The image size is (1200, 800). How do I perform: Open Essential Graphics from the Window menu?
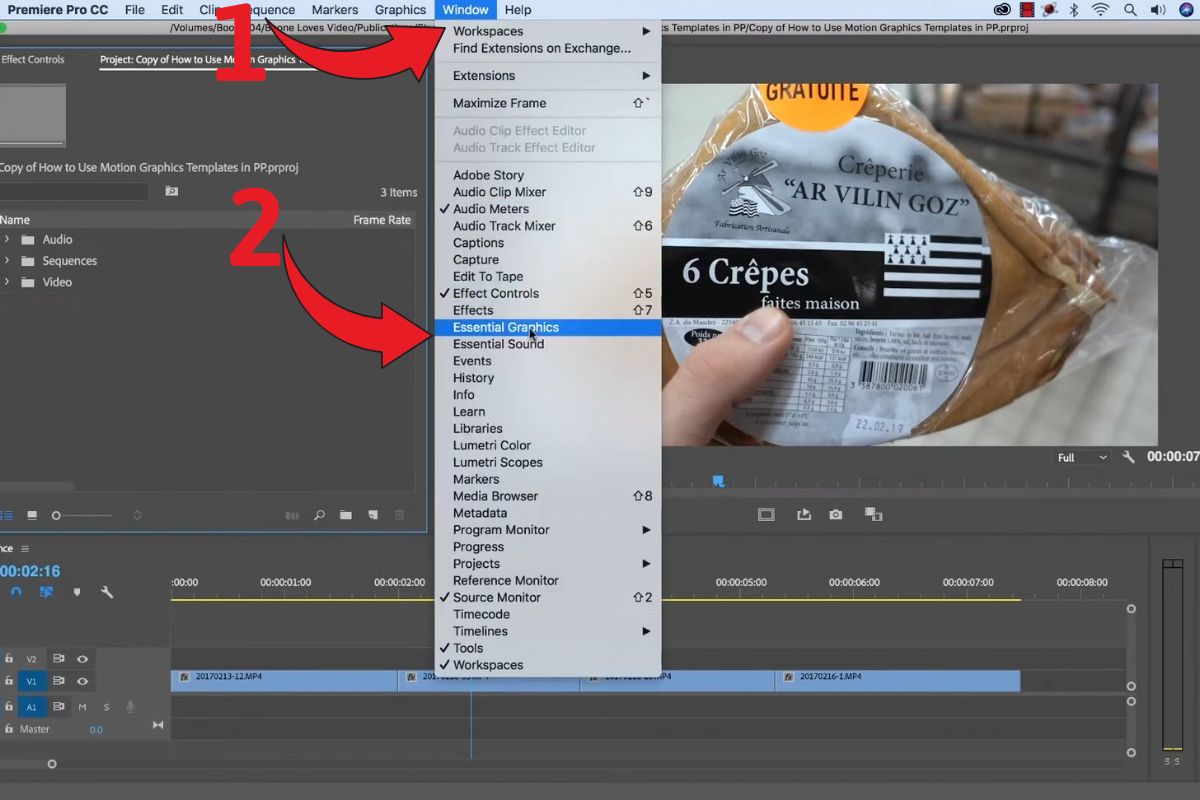(x=548, y=327)
